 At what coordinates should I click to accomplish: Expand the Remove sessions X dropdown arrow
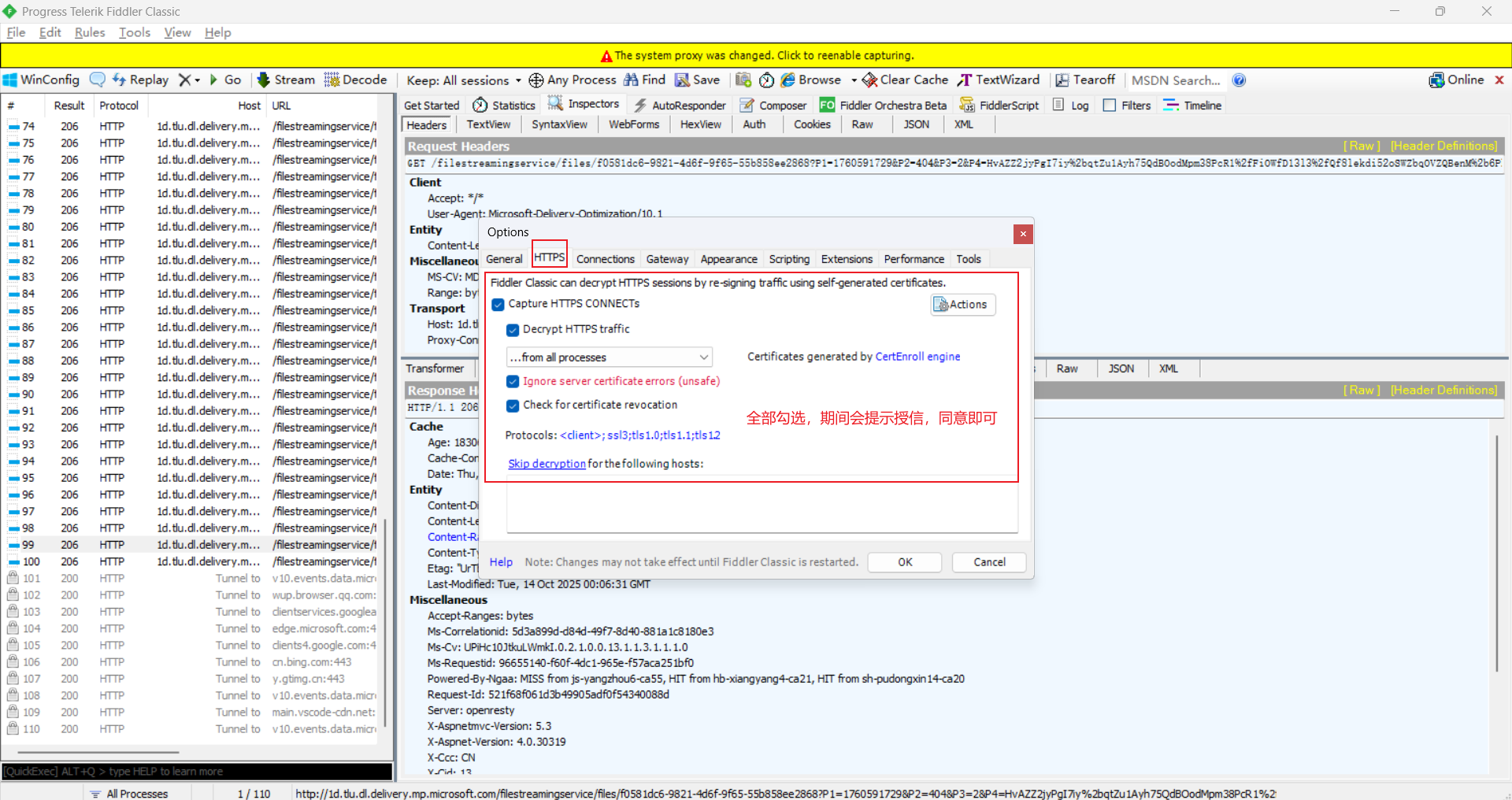[x=197, y=80]
